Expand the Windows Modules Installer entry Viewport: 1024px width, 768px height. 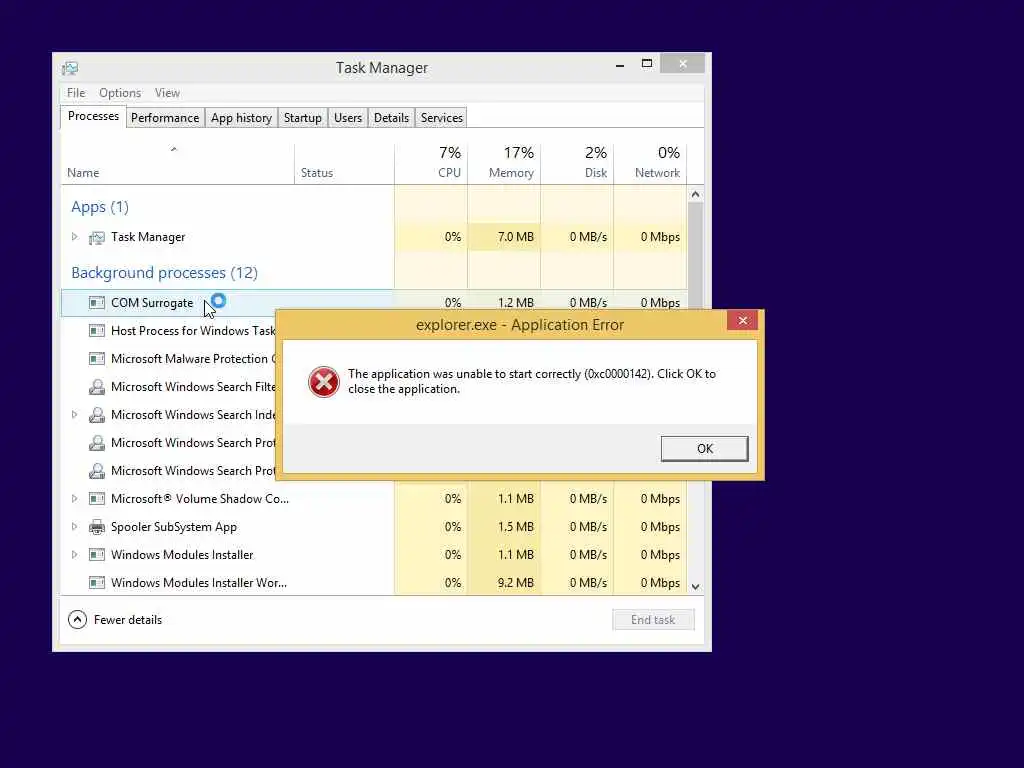(x=74, y=554)
